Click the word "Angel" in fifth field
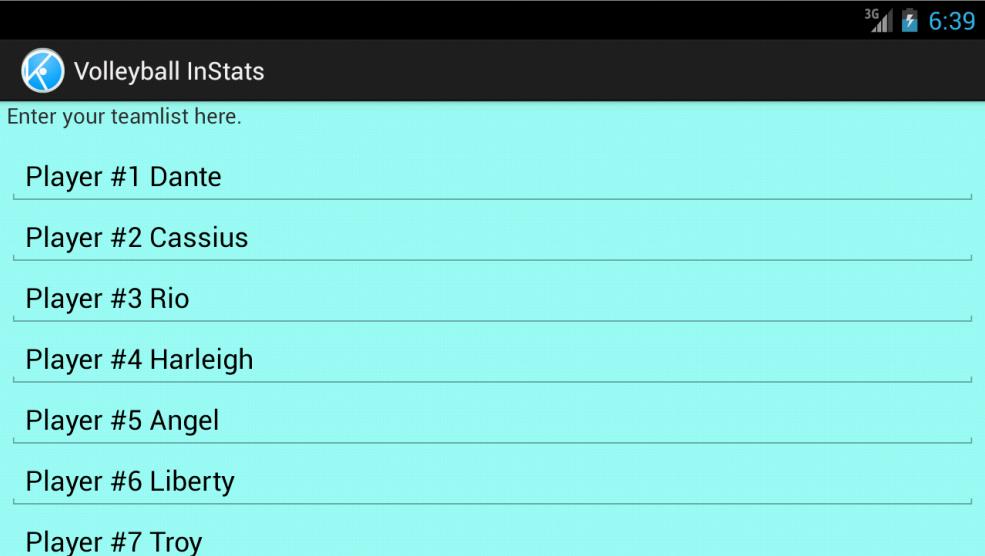 pyautogui.click(x=184, y=421)
